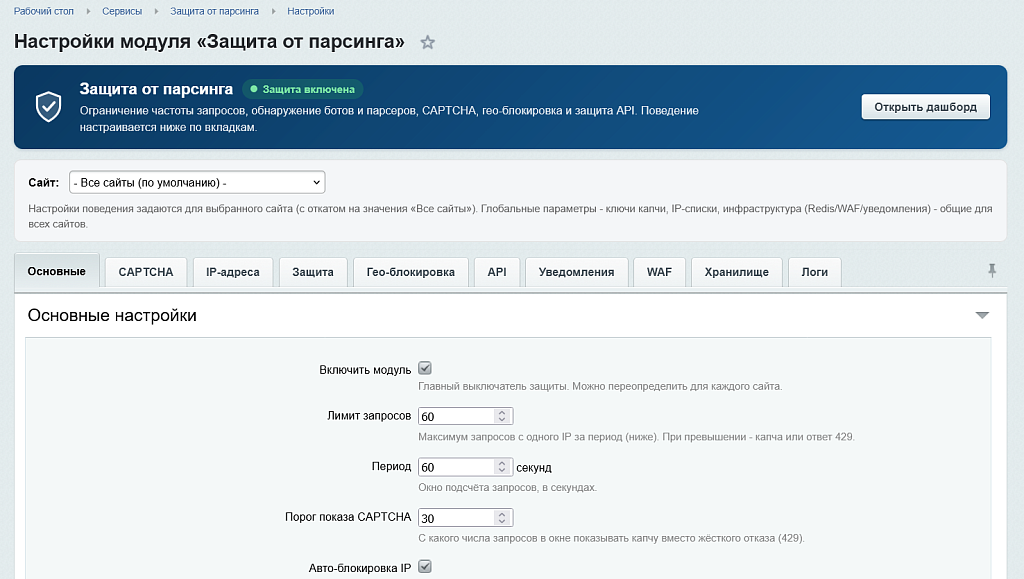Click the Основные настройки heading
1024x579 pixels.
(112, 315)
